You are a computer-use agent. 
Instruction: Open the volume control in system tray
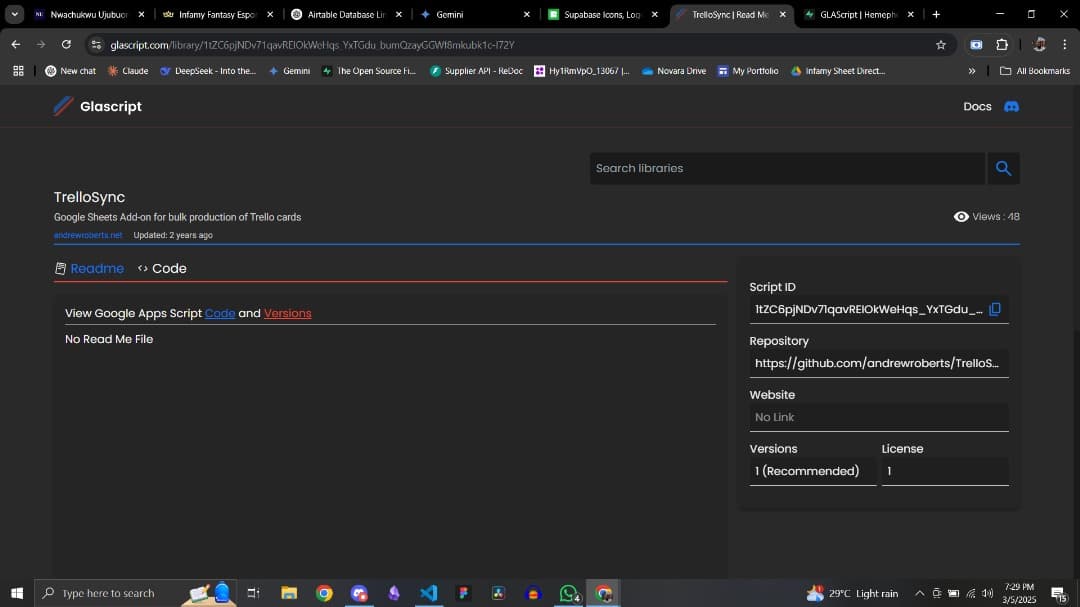click(988, 593)
